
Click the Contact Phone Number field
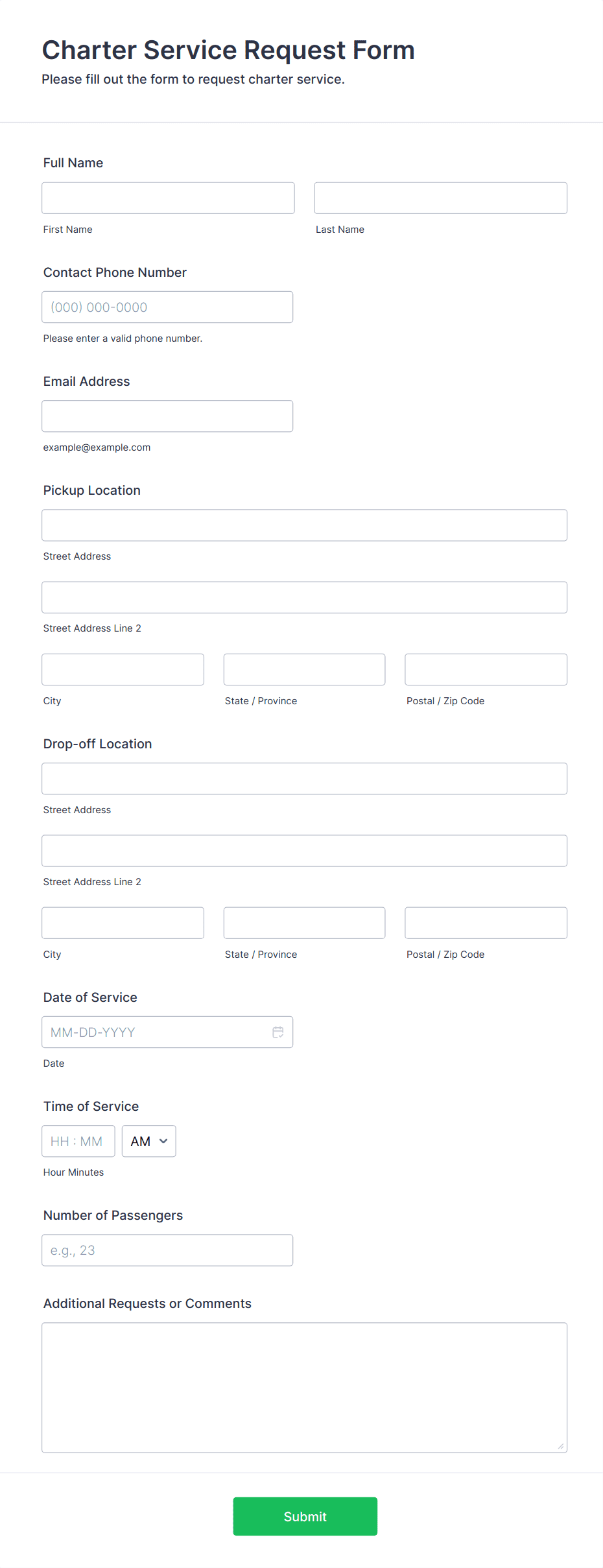click(167, 307)
